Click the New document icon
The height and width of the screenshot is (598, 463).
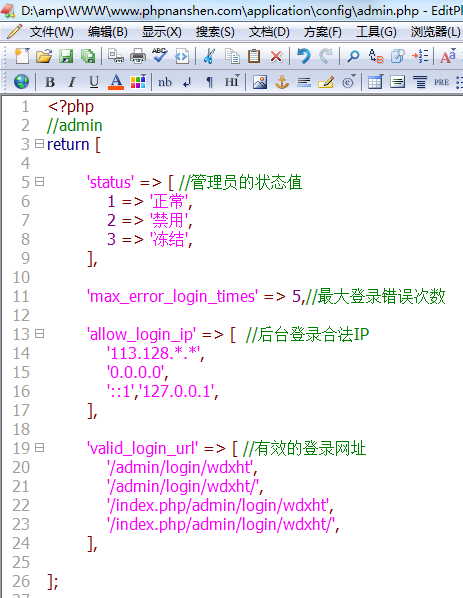pyautogui.click(x=22, y=56)
